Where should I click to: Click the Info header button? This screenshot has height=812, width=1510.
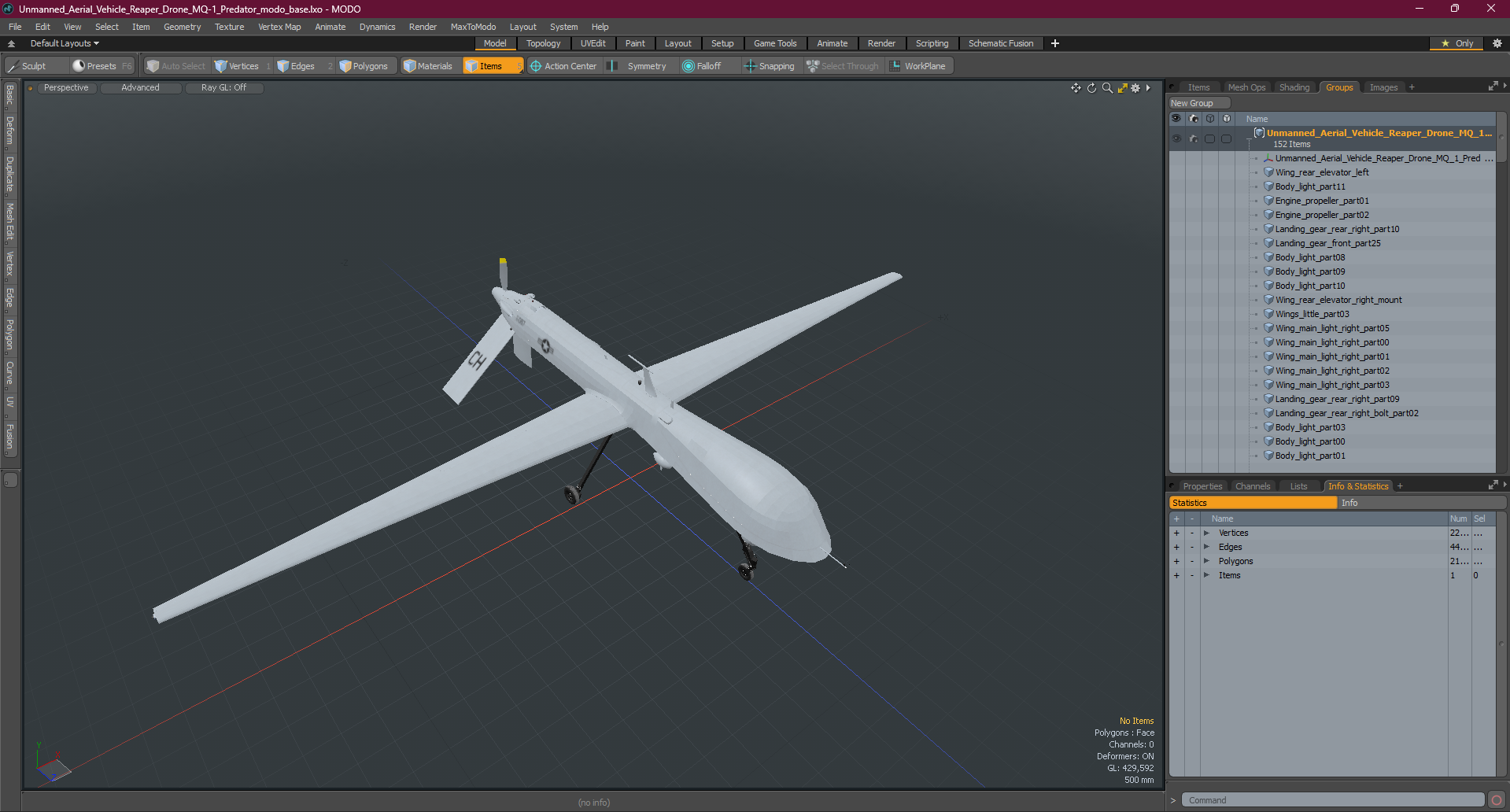[x=1422, y=503]
